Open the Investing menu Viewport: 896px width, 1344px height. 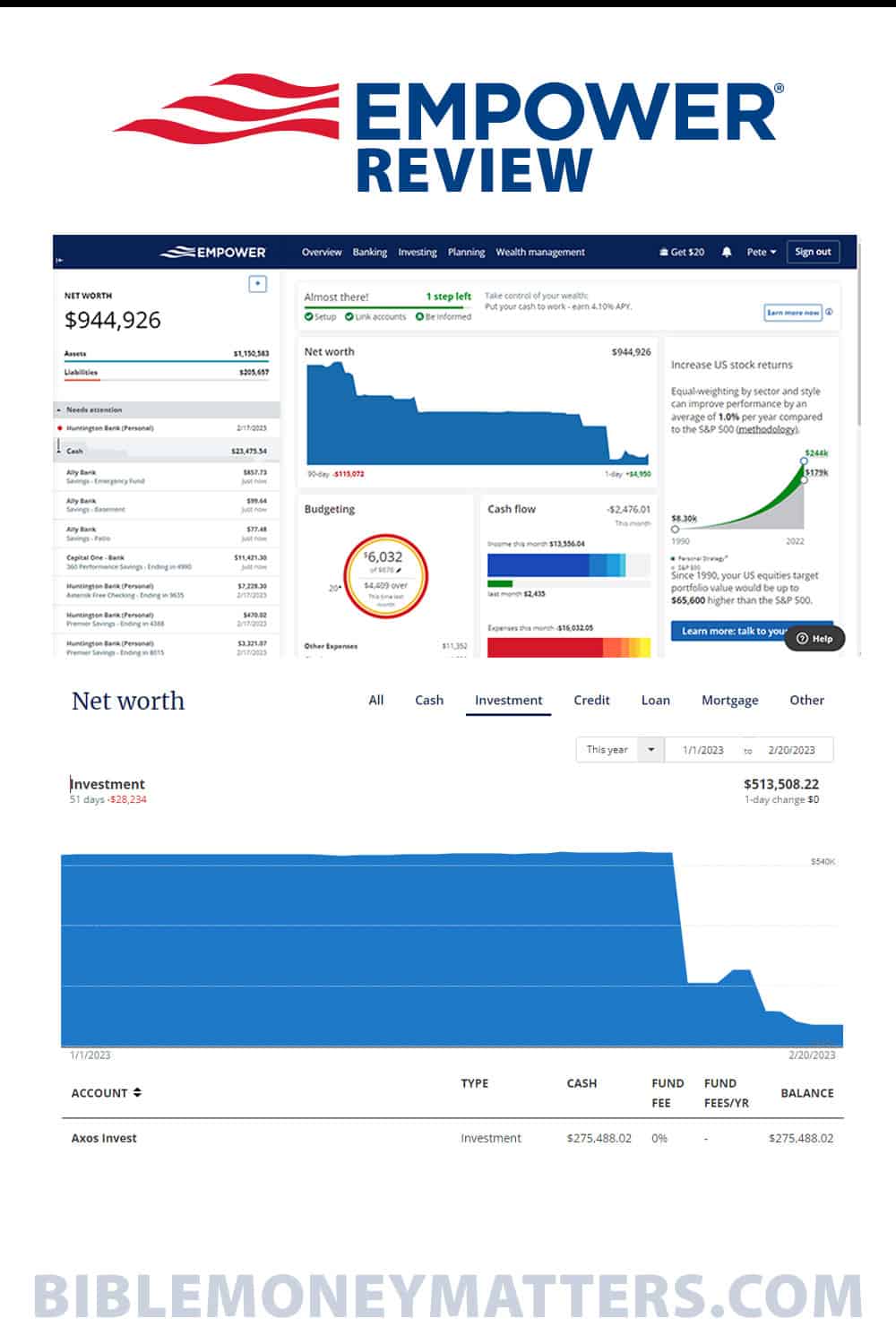coord(418,253)
